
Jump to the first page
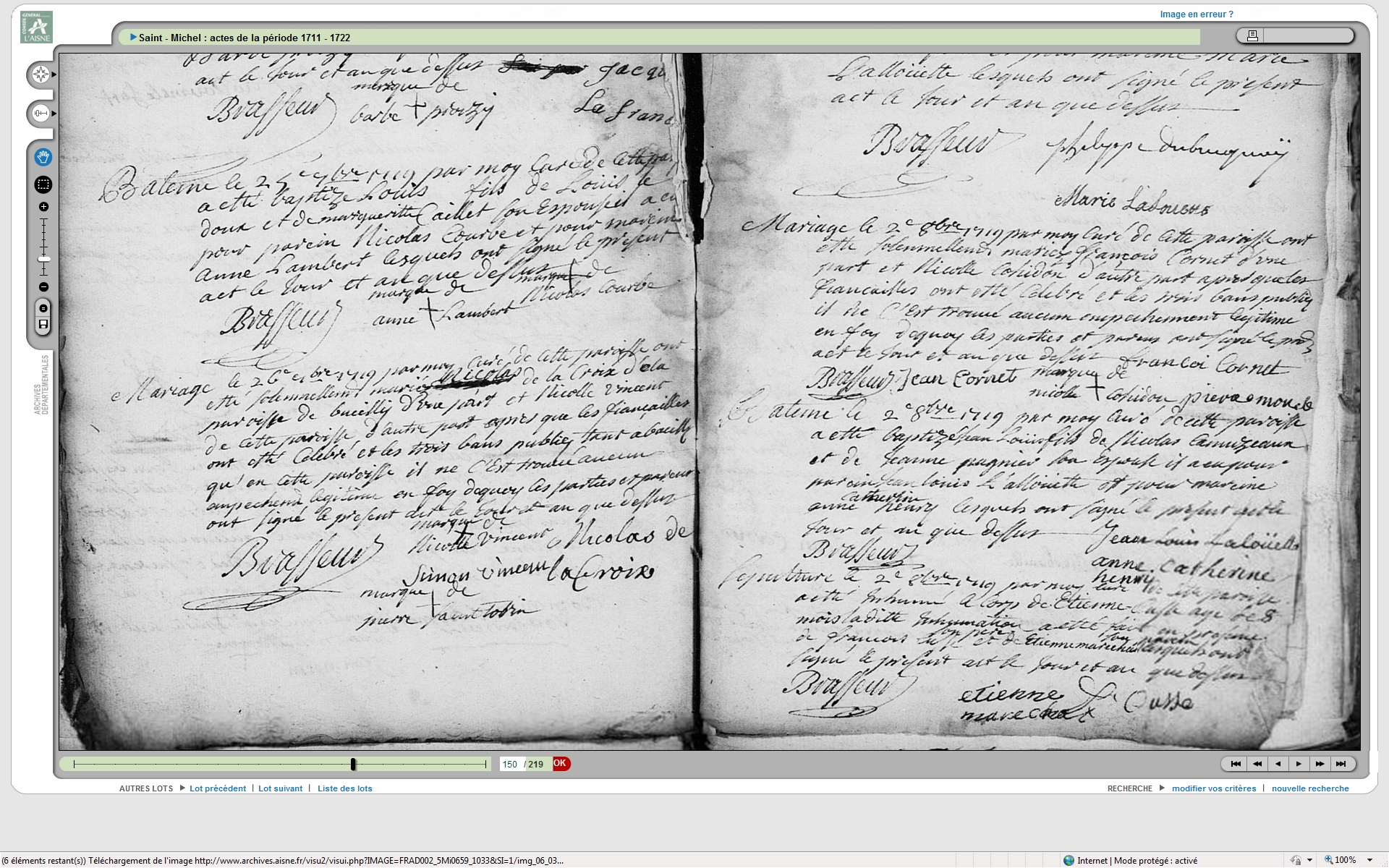pos(1236,764)
